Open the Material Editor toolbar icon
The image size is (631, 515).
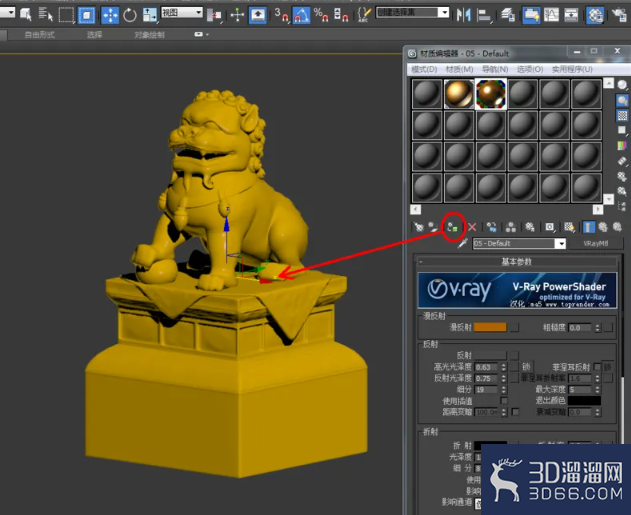(595, 15)
